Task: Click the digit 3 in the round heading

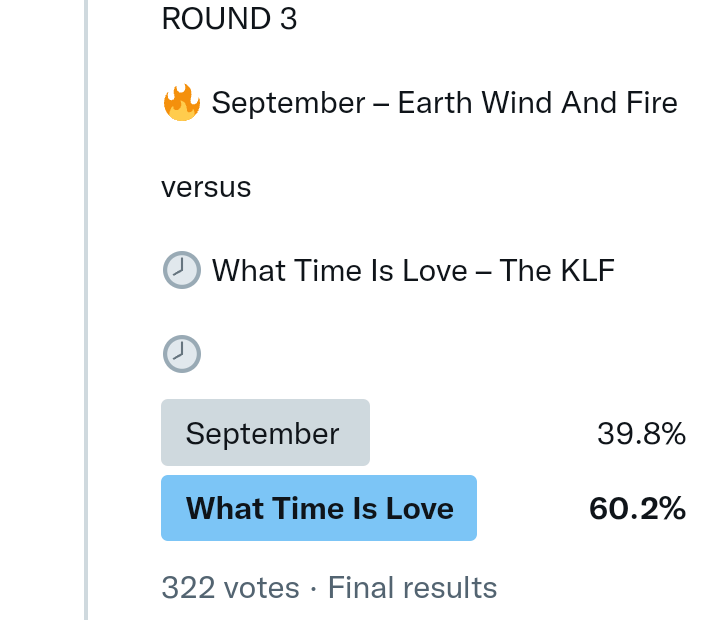Action: tap(288, 19)
